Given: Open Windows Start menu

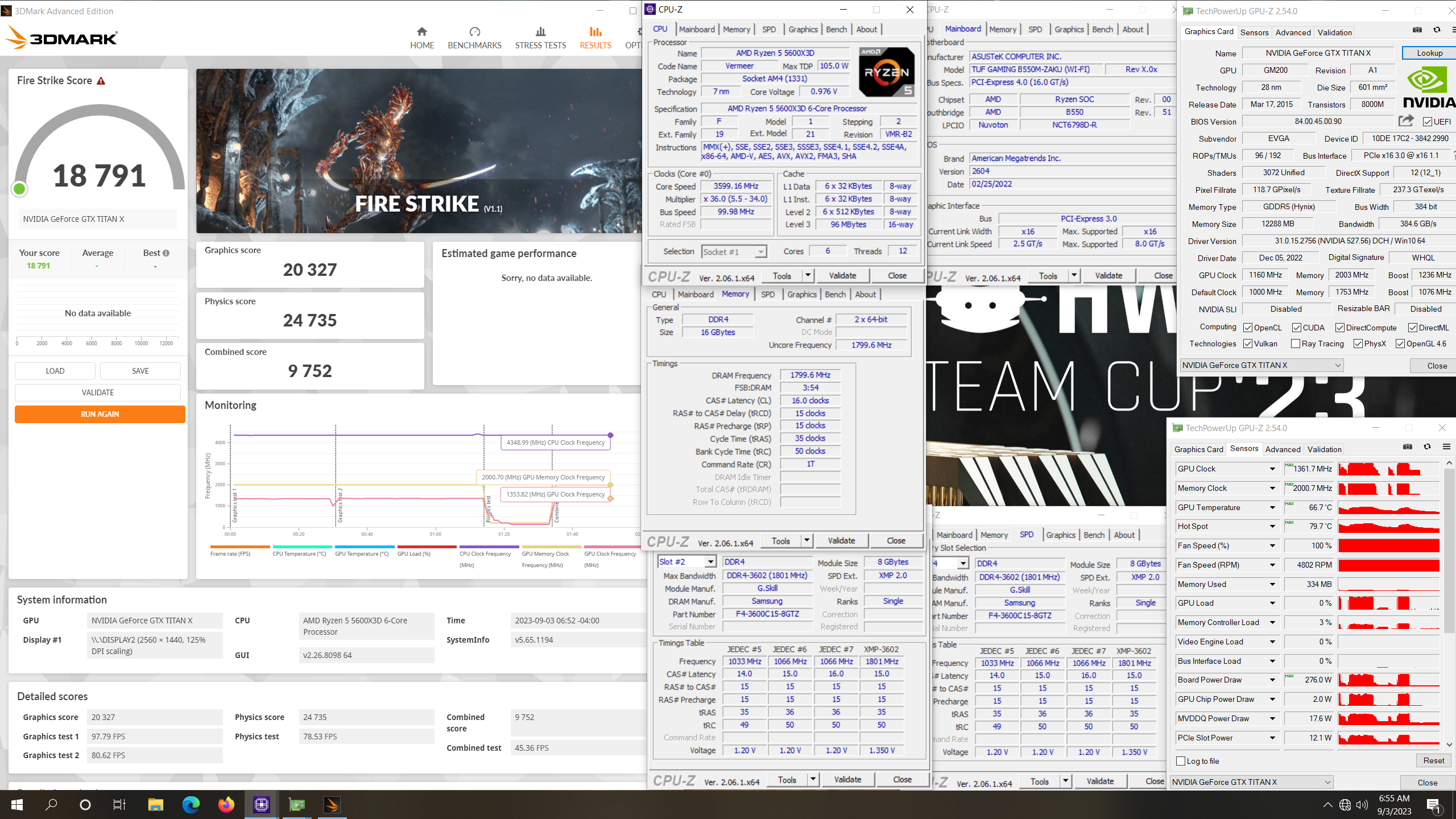Looking at the screenshot, I should pyautogui.click(x=17, y=804).
